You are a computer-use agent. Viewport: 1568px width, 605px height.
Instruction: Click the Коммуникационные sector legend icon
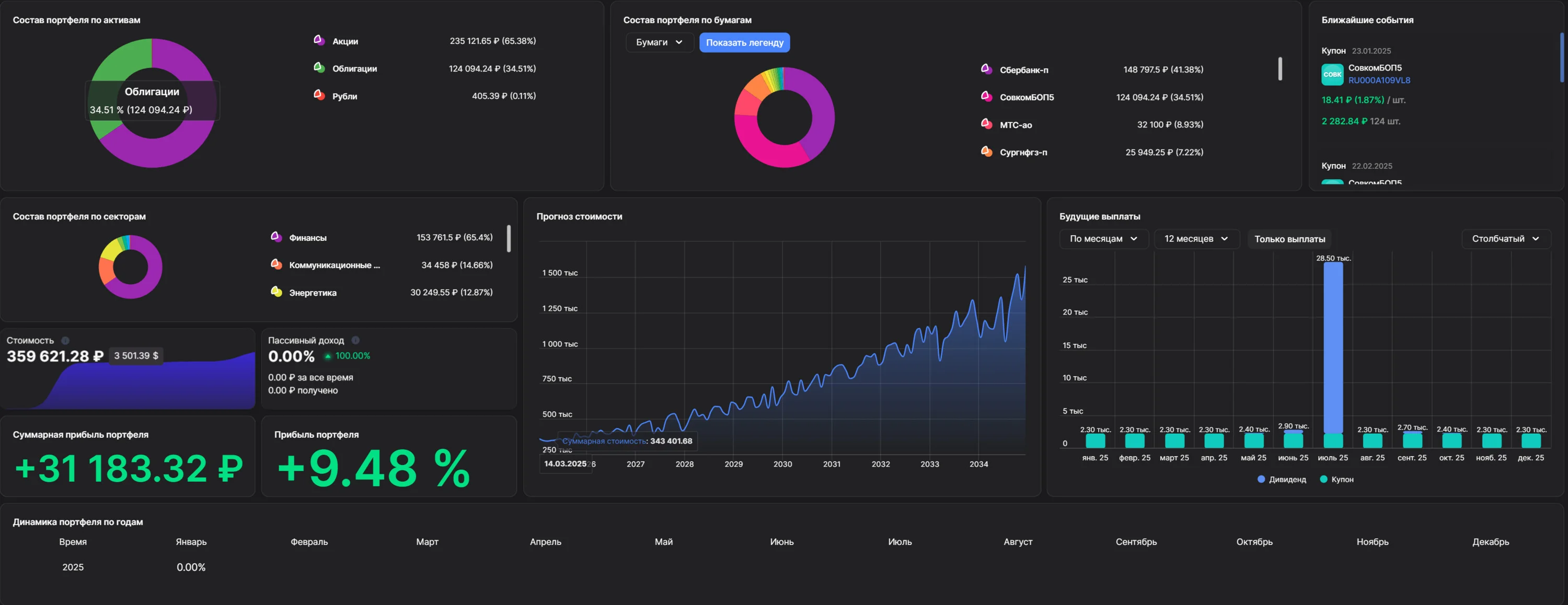point(276,264)
